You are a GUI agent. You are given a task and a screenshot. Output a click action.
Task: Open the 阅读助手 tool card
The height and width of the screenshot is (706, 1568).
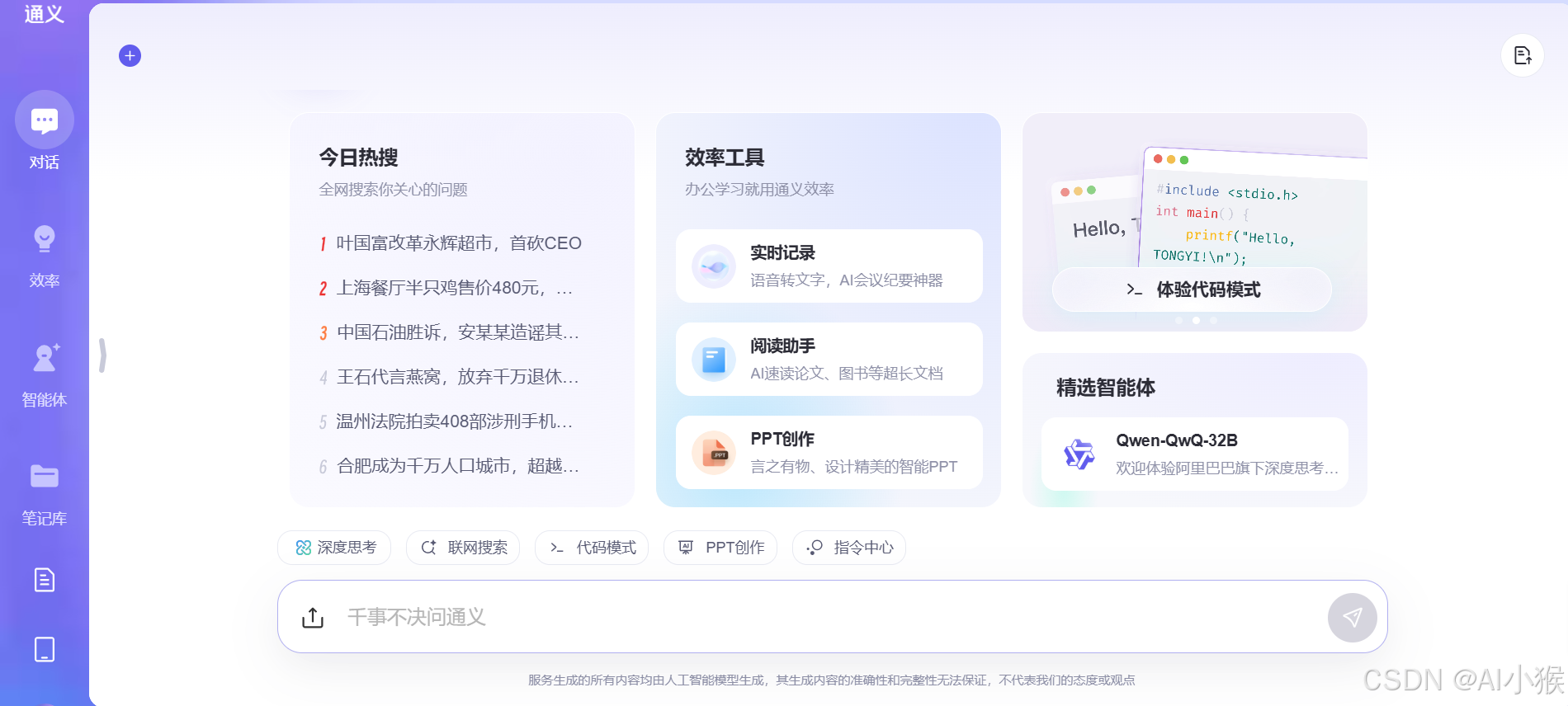pyautogui.click(x=829, y=360)
